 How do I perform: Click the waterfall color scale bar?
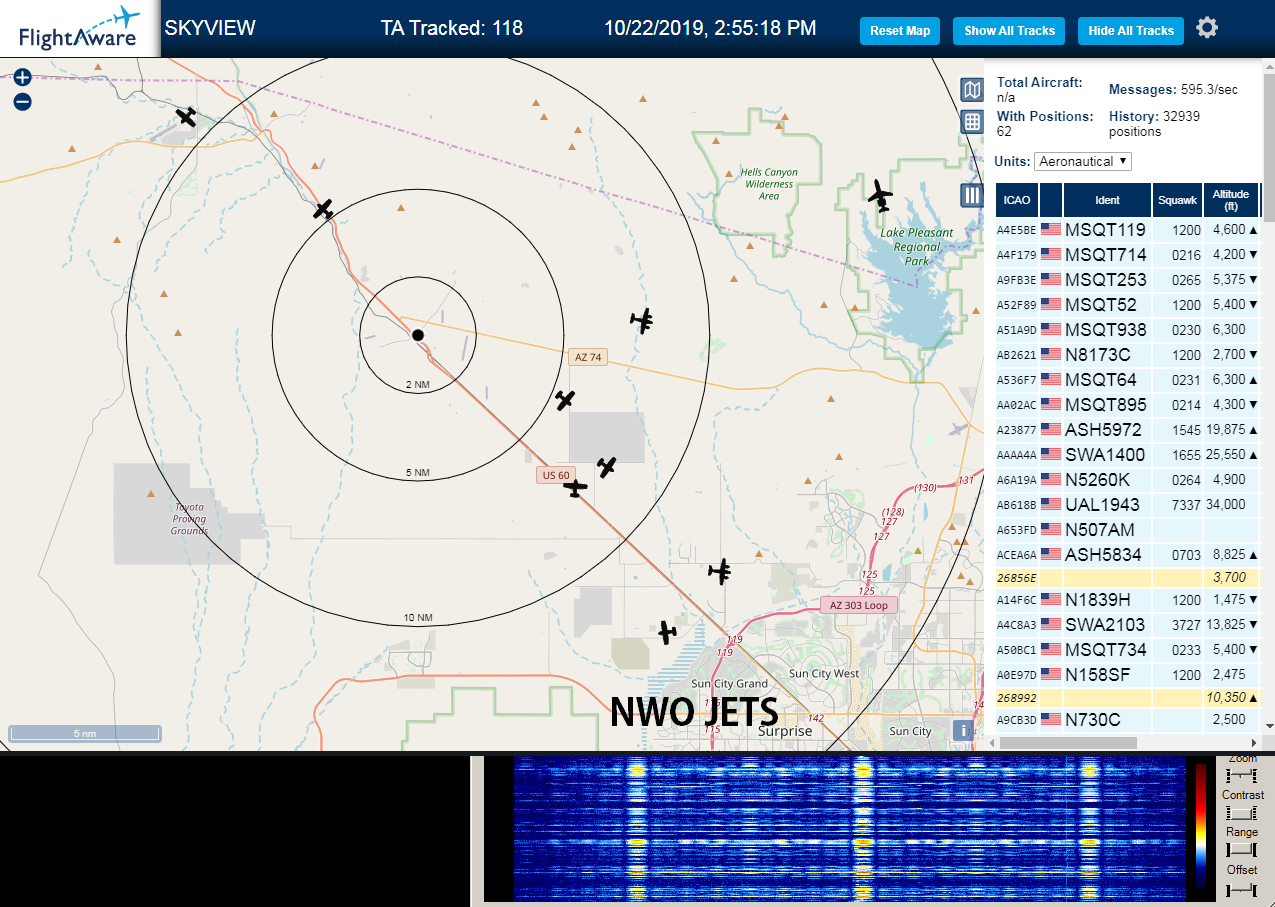(x=1201, y=825)
